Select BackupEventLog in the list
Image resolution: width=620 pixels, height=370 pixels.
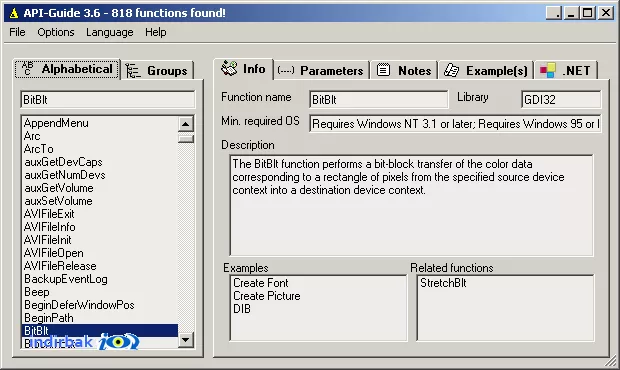[100, 279]
